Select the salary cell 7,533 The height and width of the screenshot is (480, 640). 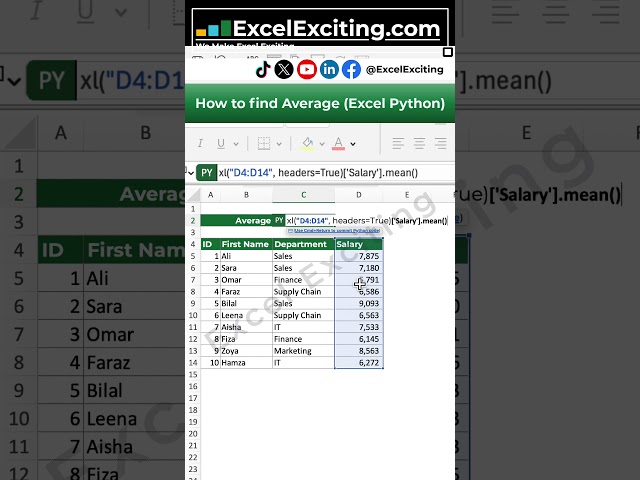tap(359, 327)
